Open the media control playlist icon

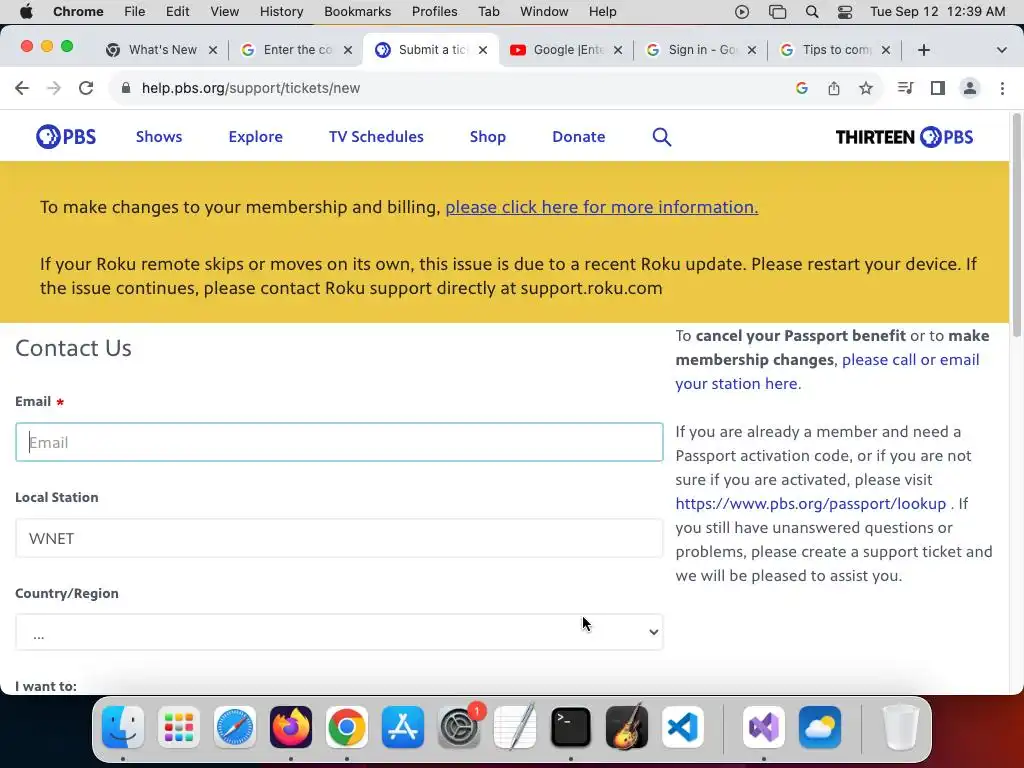905,88
